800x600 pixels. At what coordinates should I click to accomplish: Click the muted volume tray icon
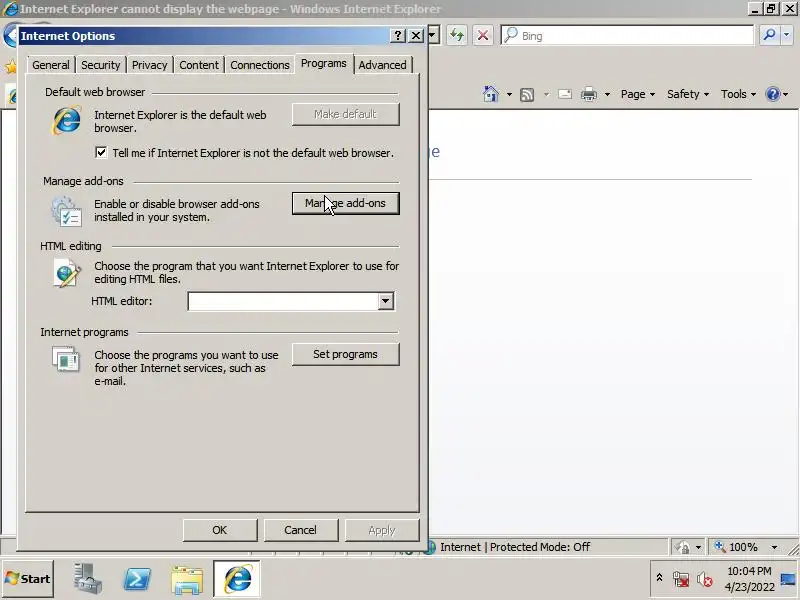705,580
